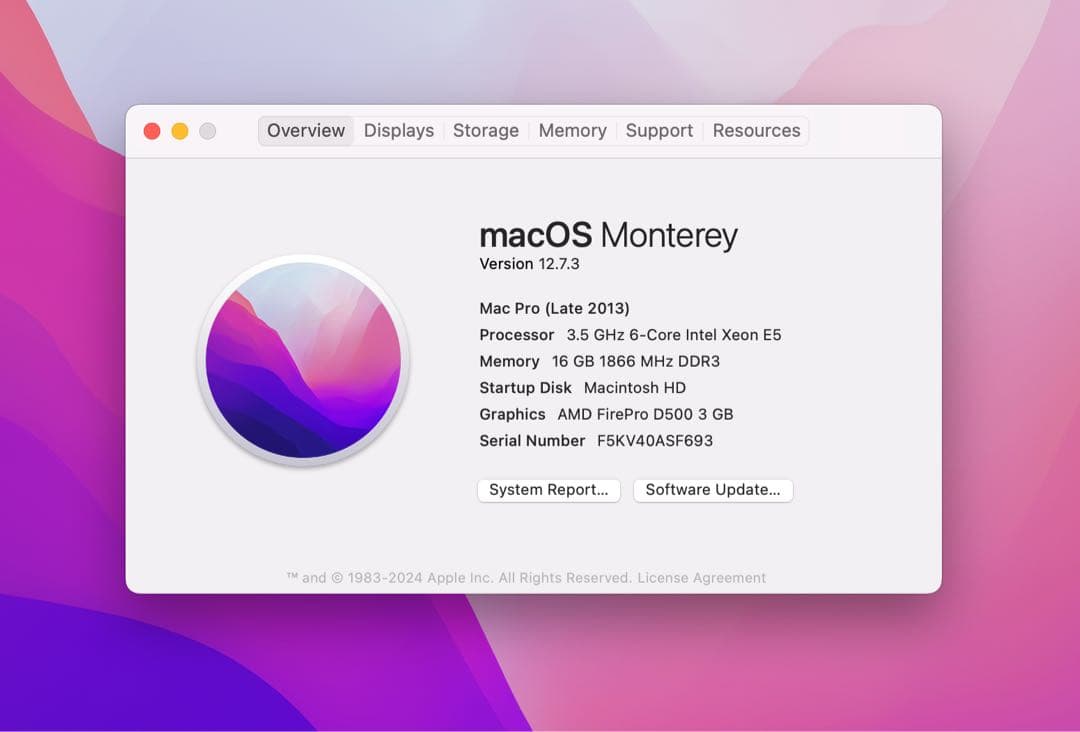Go to the Support tab

click(x=659, y=131)
